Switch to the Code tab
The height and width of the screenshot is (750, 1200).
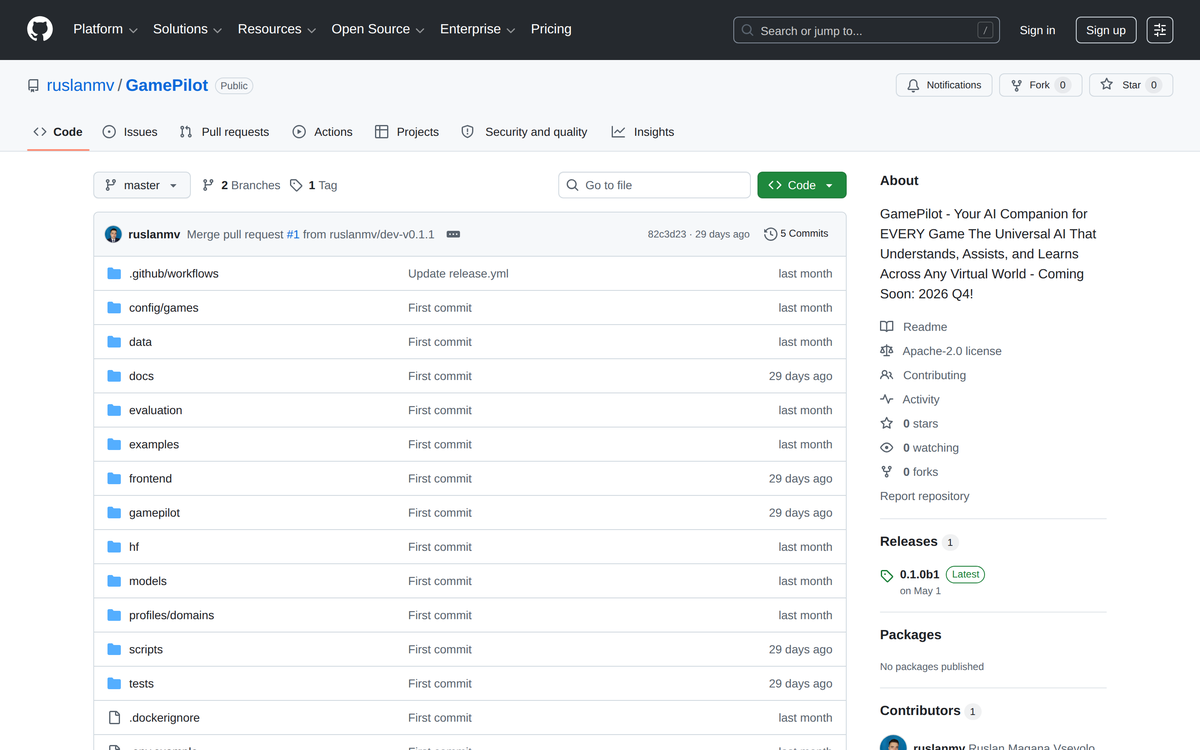tap(58, 132)
